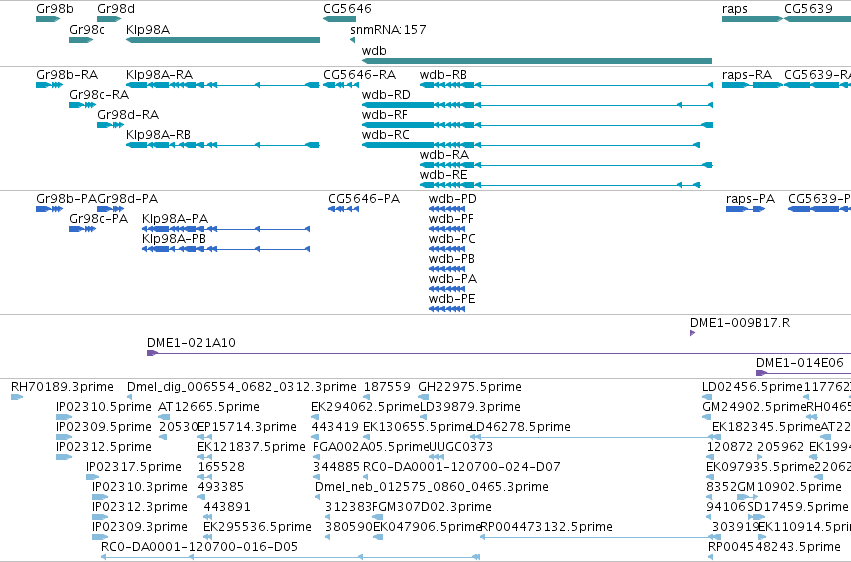Click the GH22975.5prime EST glyph

click(x=423, y=397)
